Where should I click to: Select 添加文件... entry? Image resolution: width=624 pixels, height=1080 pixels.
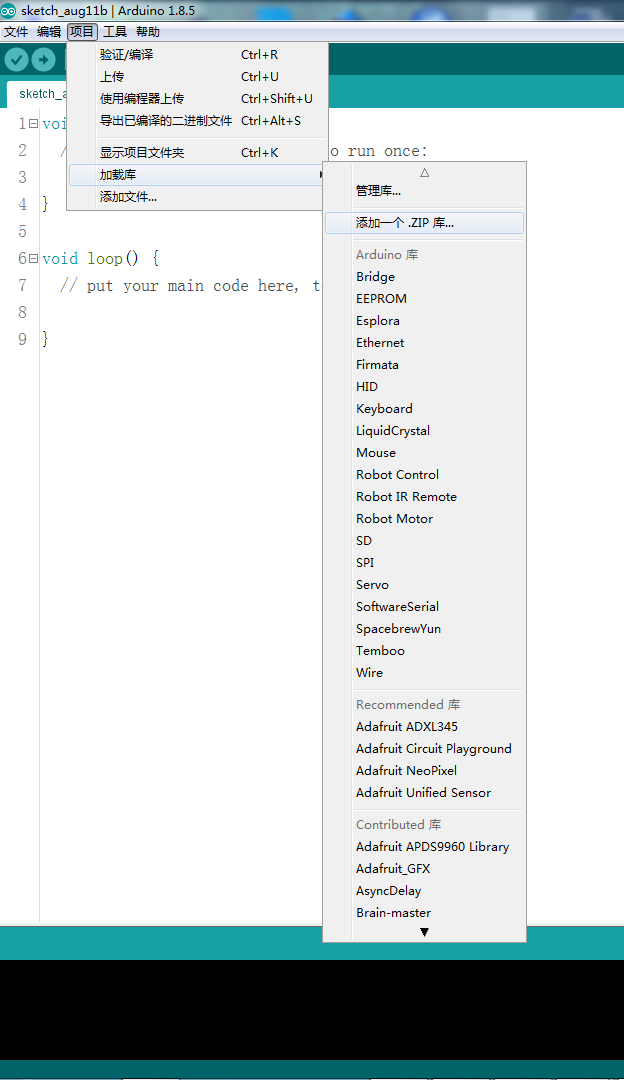pyautogui.click(x=198, y=197)
